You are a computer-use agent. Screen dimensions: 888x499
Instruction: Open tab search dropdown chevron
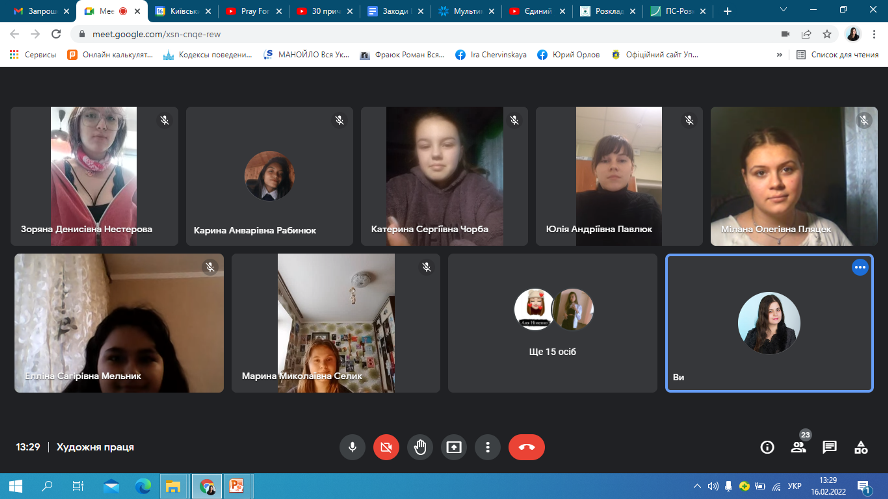pyautogui.click(x=783, y=10)
